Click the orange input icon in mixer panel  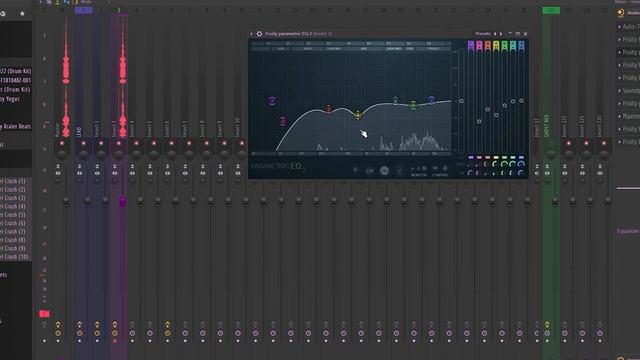click(621, 13)
